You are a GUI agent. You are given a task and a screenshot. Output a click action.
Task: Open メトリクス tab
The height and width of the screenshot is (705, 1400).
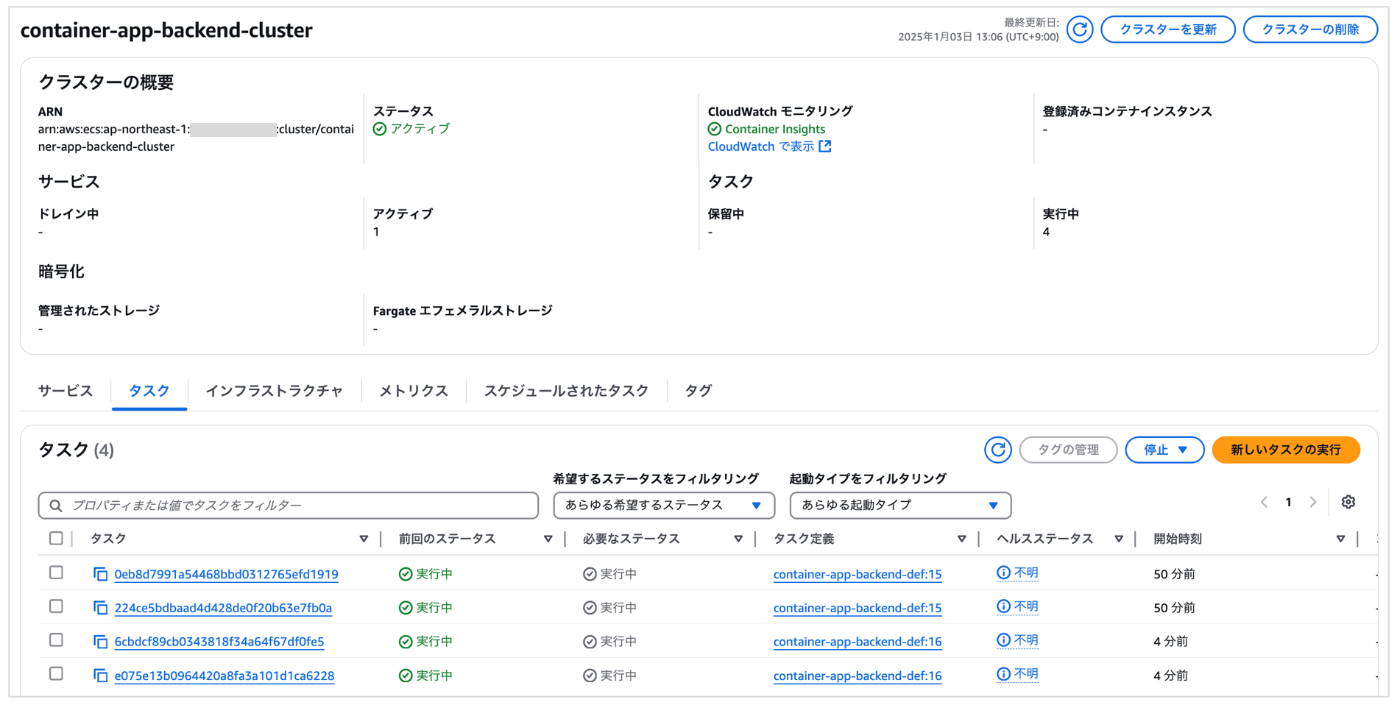coord(414,391)
